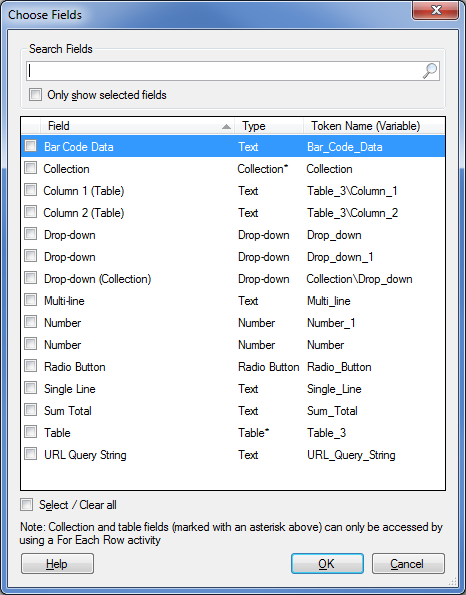This screenshot has width=466, height=595.
Task: Toggle the Select / Clear all checkbox
Action: [x=27, y=505]
